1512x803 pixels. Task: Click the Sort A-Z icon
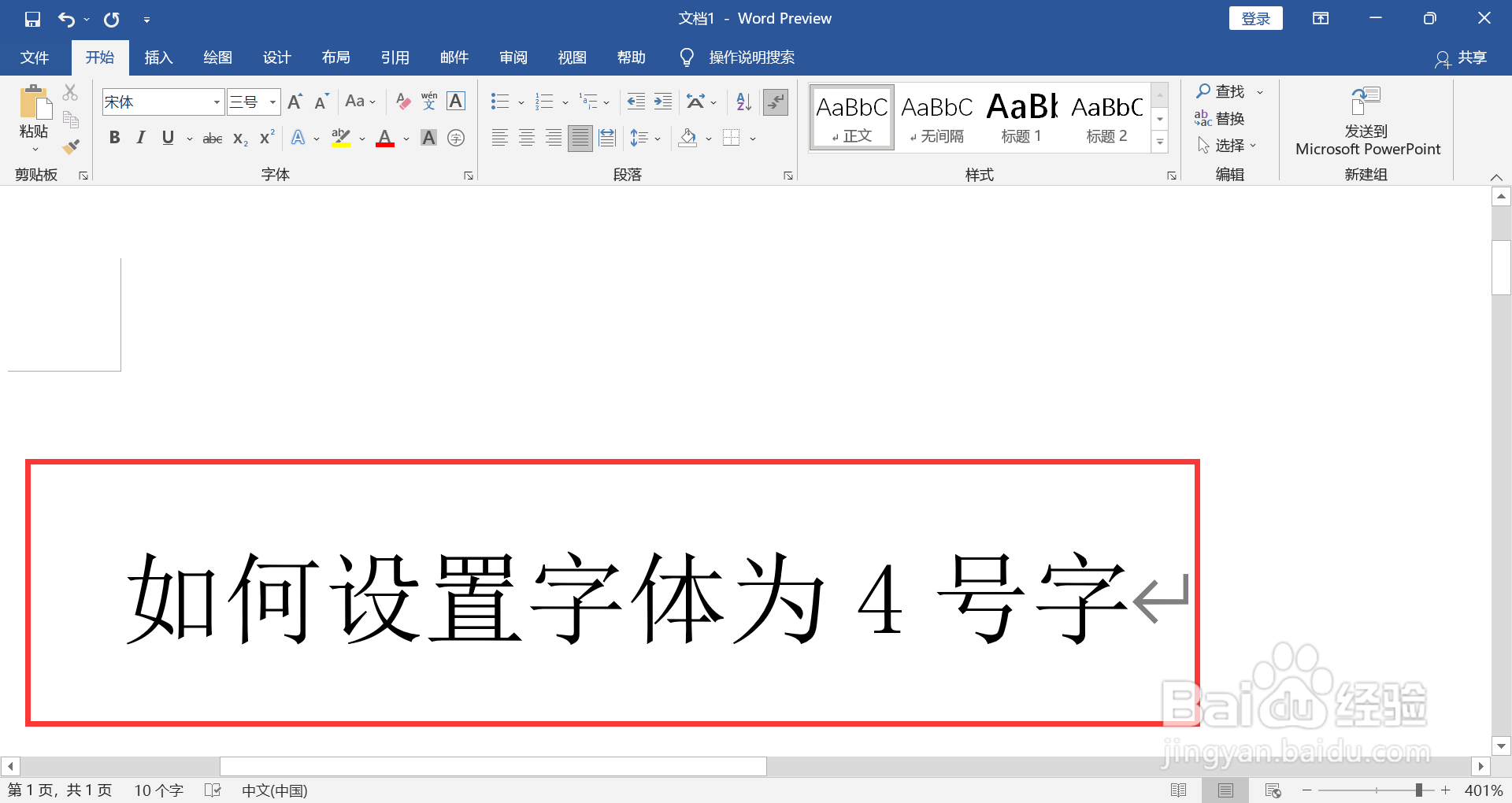click(743, 102)
